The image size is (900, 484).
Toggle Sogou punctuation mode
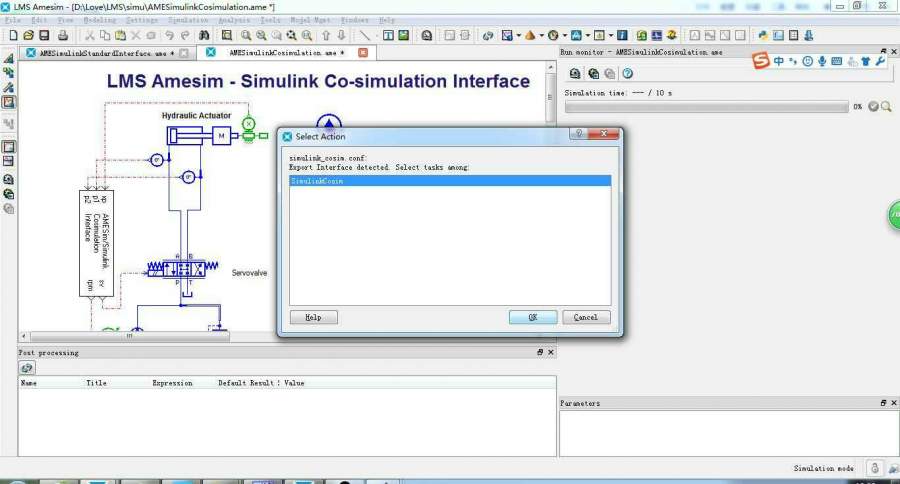pos(793,61)
